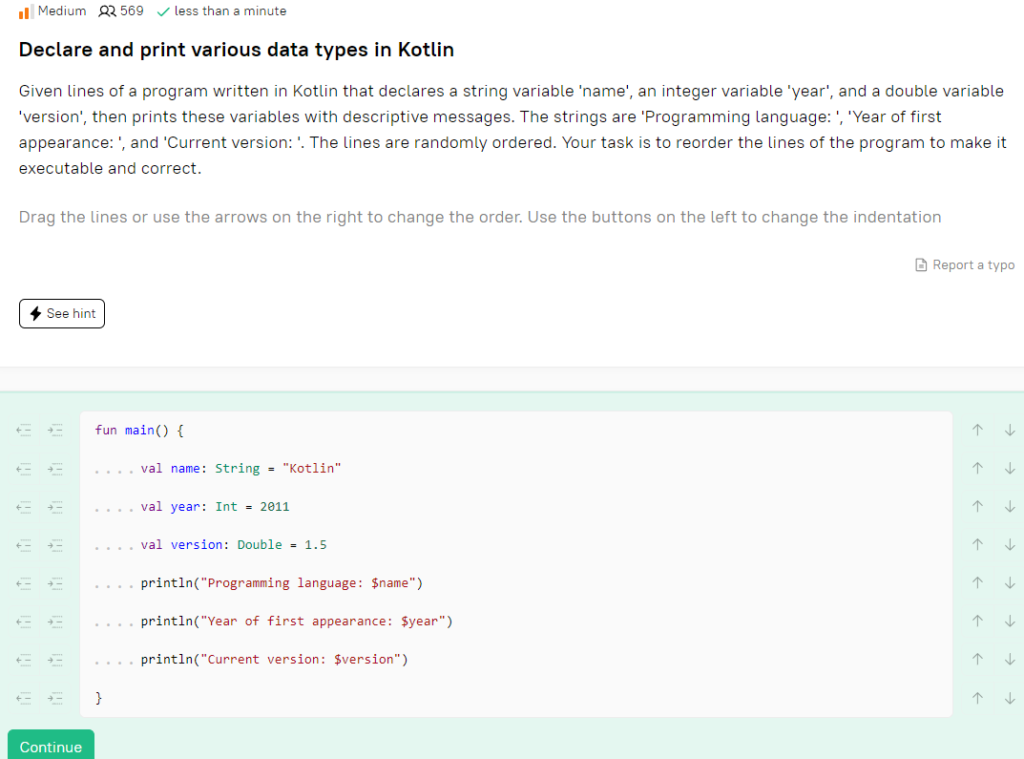Open the See hint button
1024x759 pixels.
tap(62, 314)
